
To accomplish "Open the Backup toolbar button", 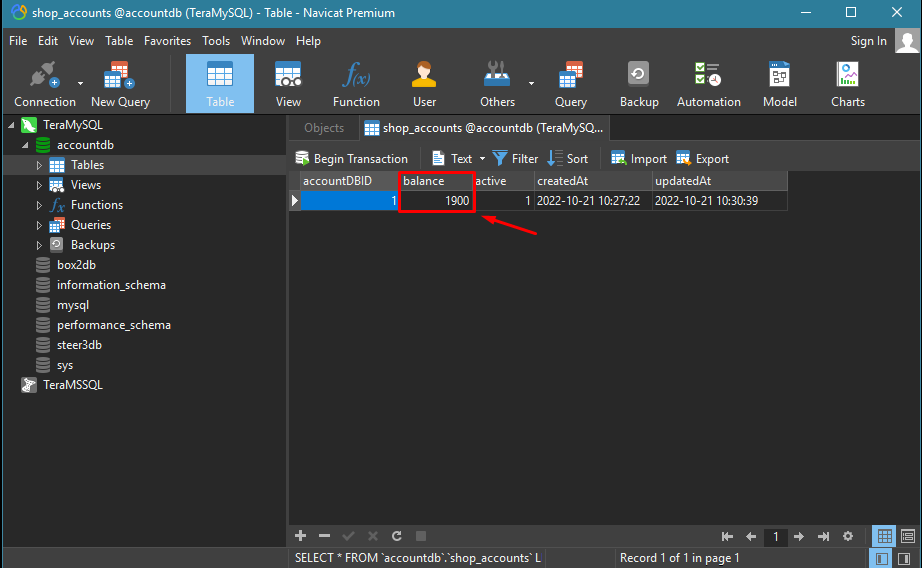I will [639, 84].
